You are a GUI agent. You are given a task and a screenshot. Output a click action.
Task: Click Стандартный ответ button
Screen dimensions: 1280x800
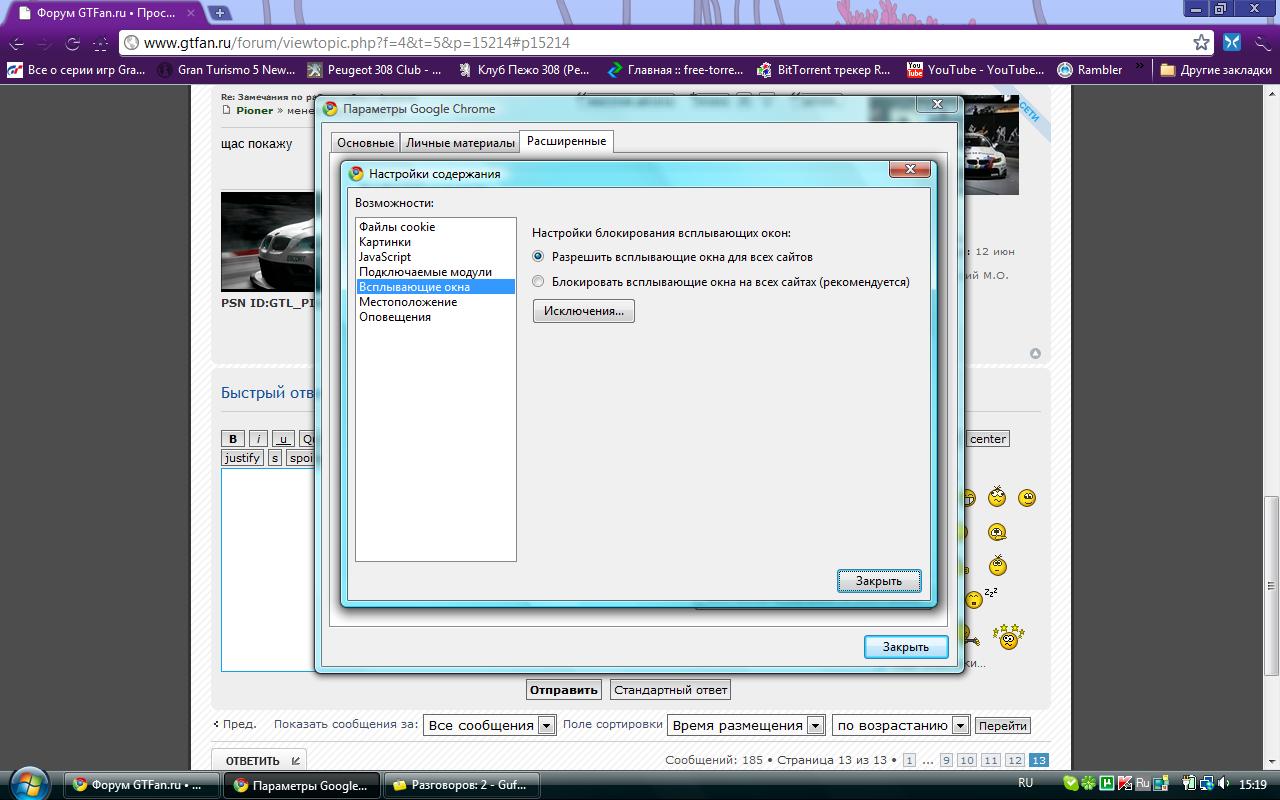670,689
